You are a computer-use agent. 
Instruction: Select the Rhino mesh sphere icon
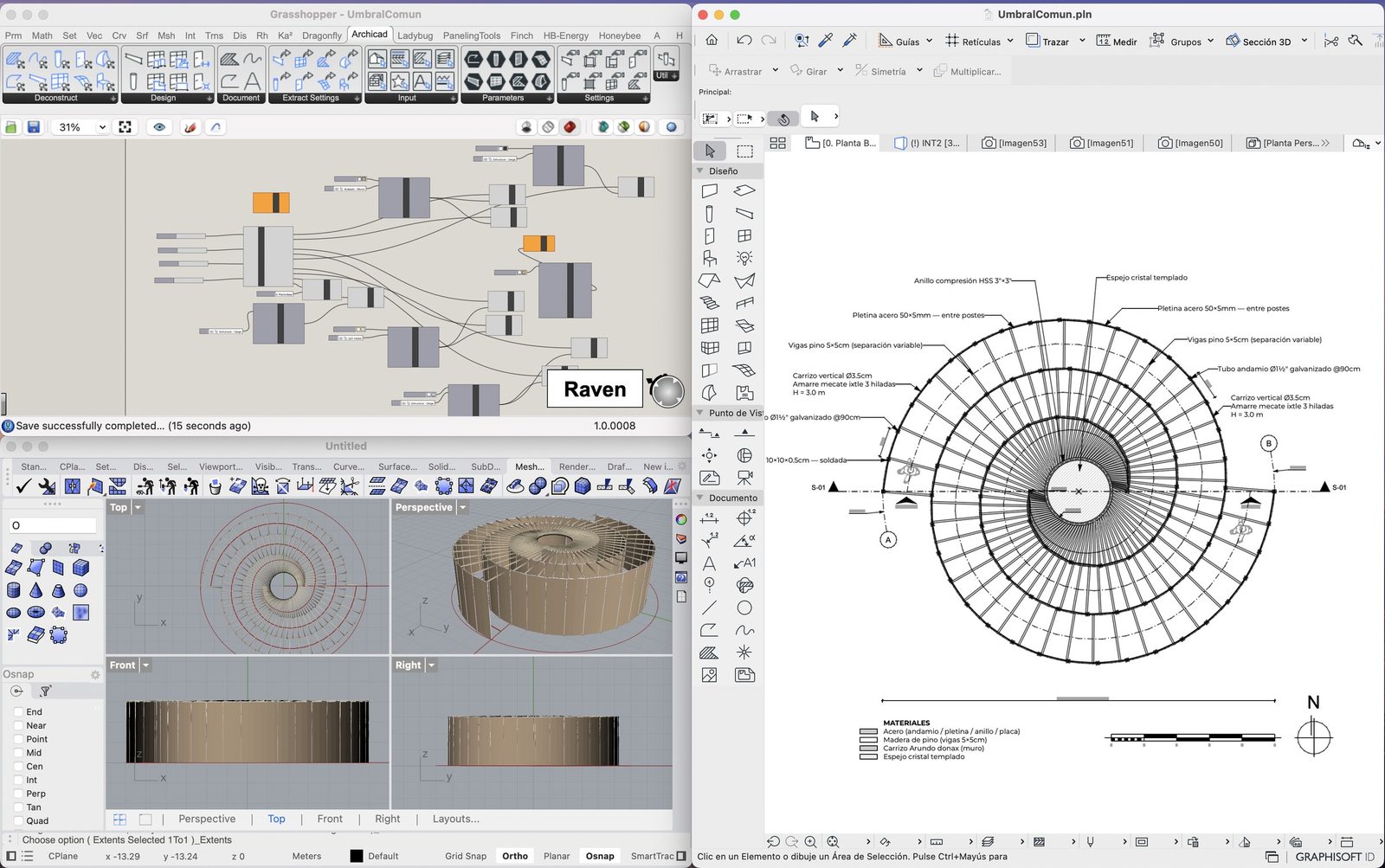(x=81, y=590)
